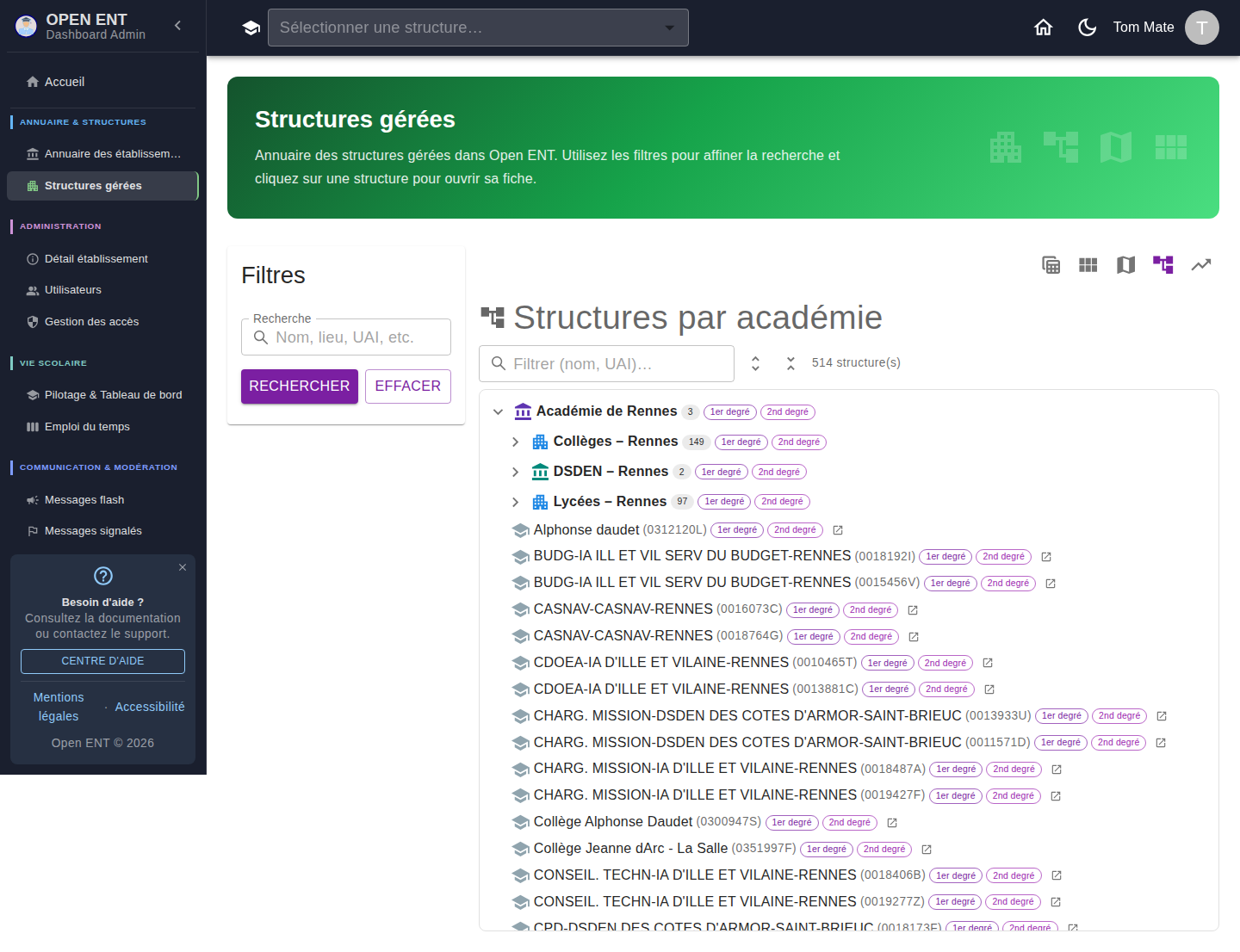The image size is (1240, 952).
Task: Switch to grid view icon
Action: pyautogui.click(x=1088, y=265)
